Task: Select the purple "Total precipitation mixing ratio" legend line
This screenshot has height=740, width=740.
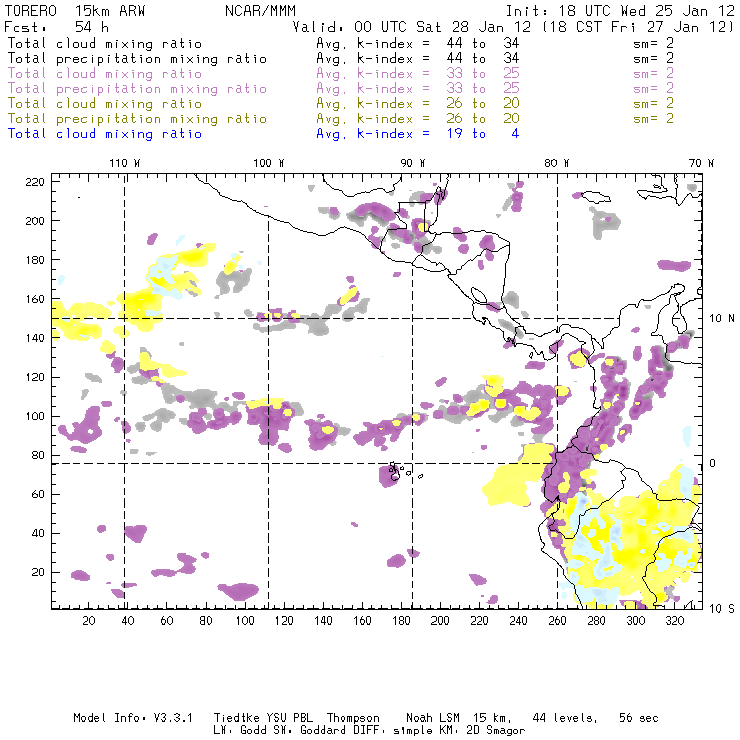Action: (137, 89)
